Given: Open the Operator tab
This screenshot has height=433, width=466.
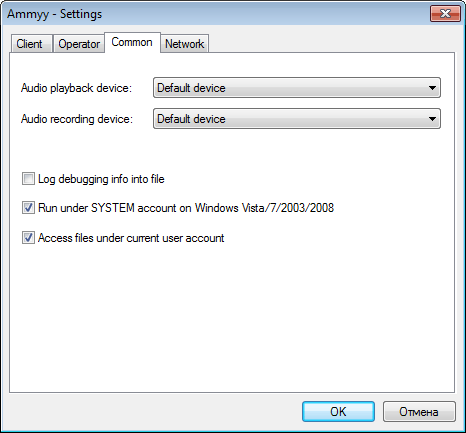Looking at the screenshot, I should click(x=79, y=44).
